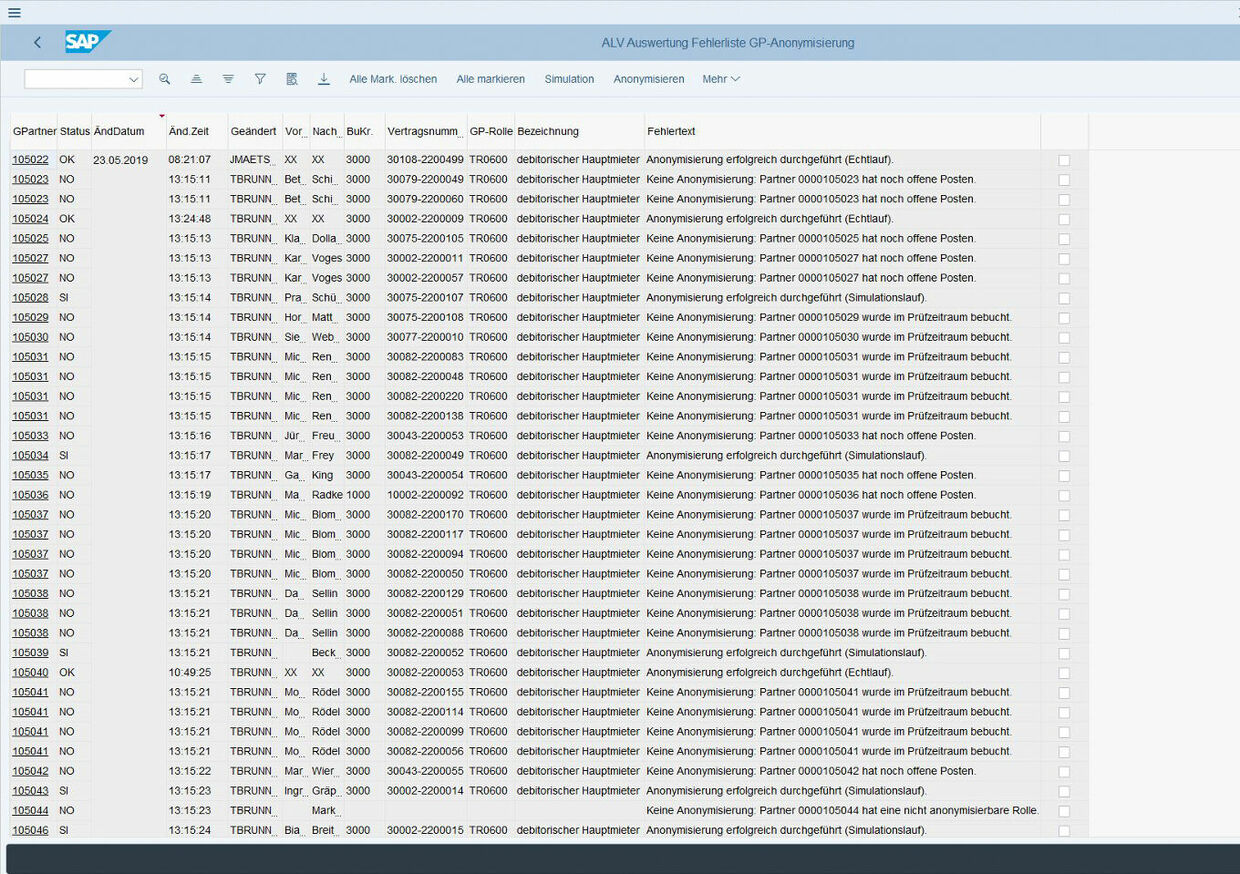
Task: Export list with the download icon
Action: tap(323, 79)
